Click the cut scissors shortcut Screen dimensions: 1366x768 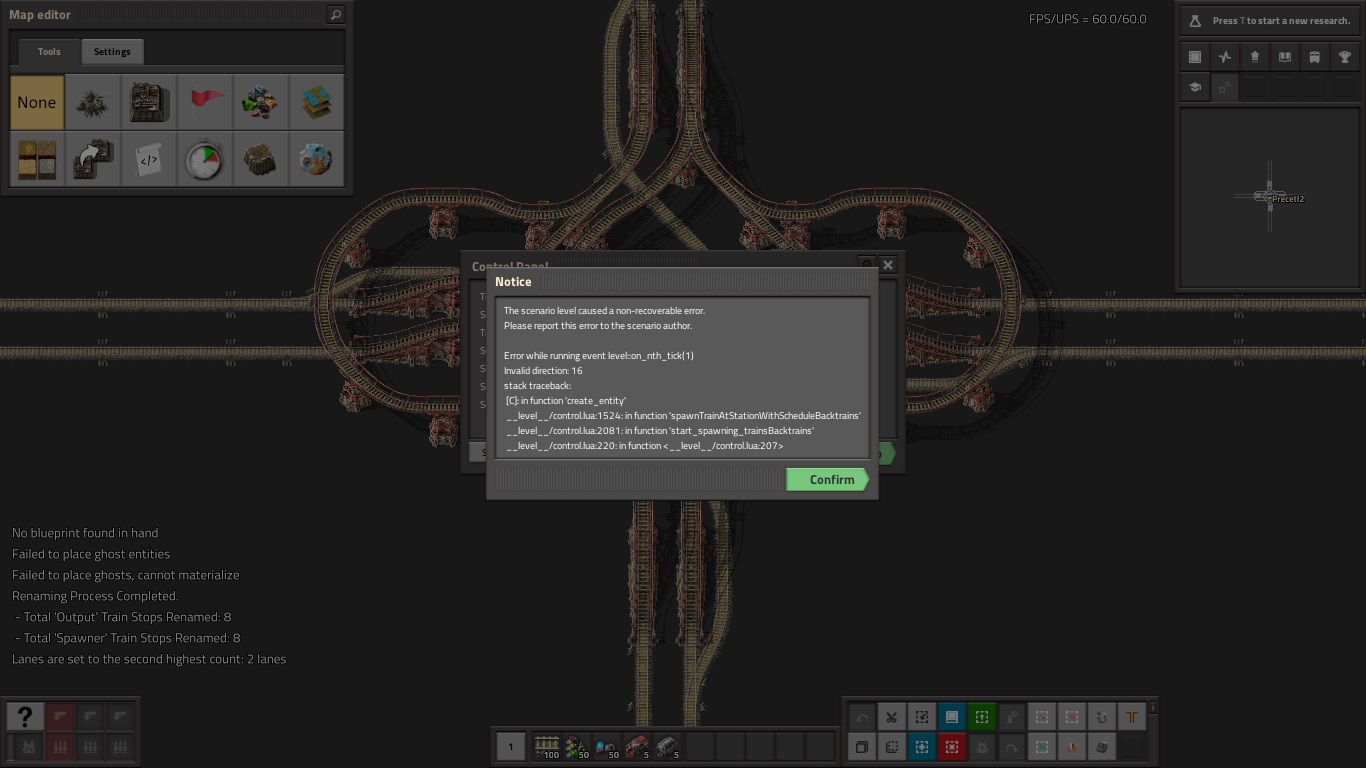coord(891,717)
